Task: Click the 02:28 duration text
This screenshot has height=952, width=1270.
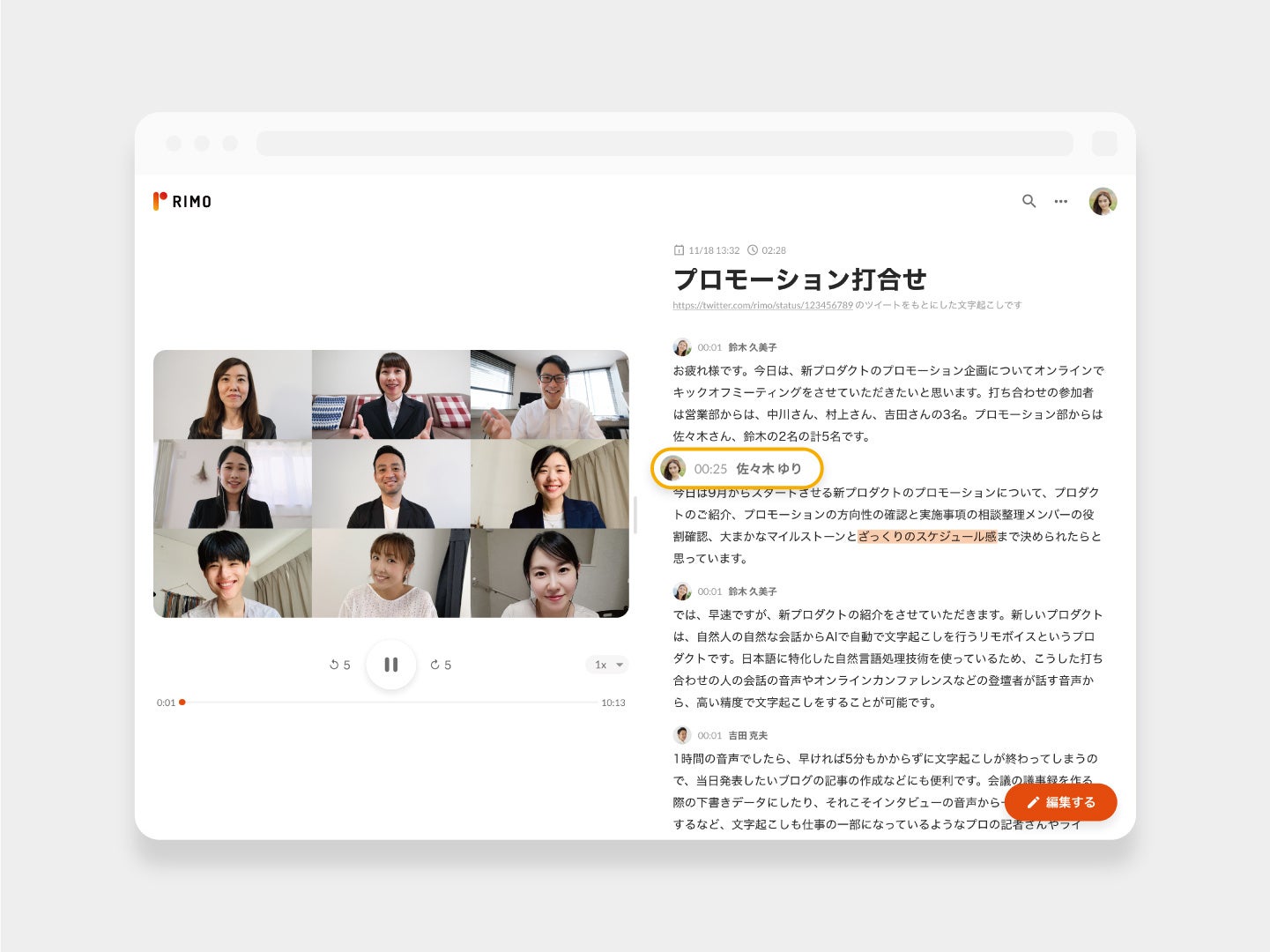Action: pyautogui.click(x=774, y=250)
